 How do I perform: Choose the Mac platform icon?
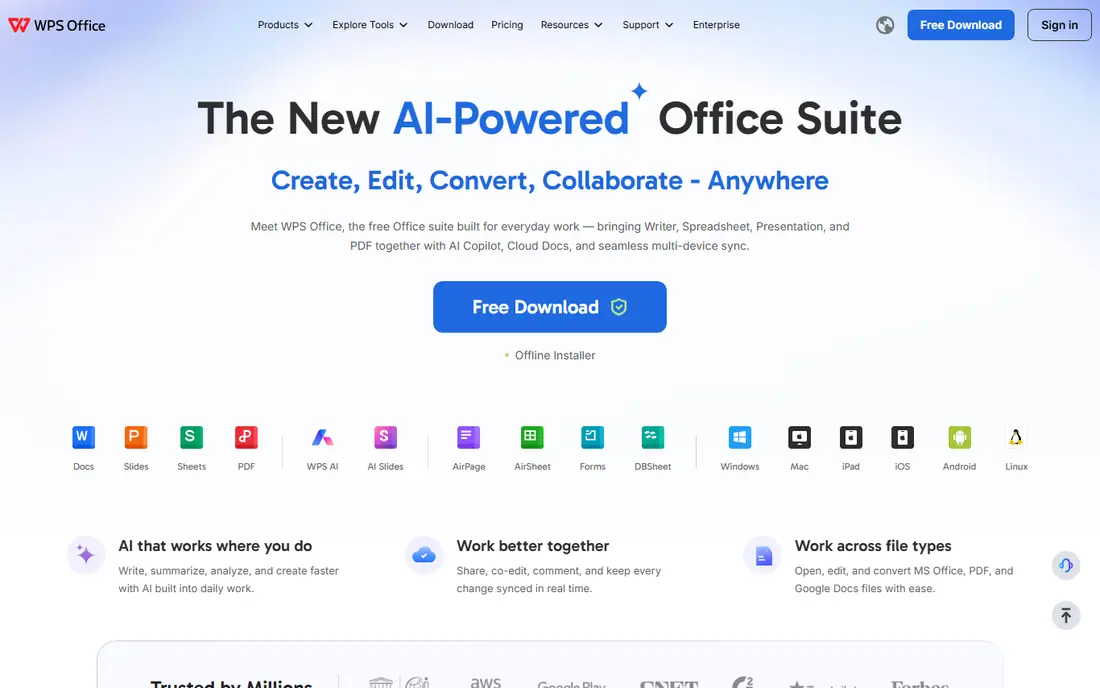[799, 438]
